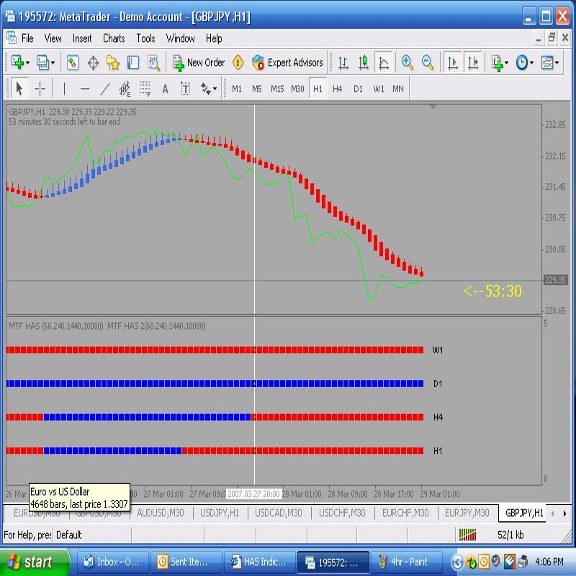
Task: Zoom in the chart with magnifier
Action: click(407, 62)
